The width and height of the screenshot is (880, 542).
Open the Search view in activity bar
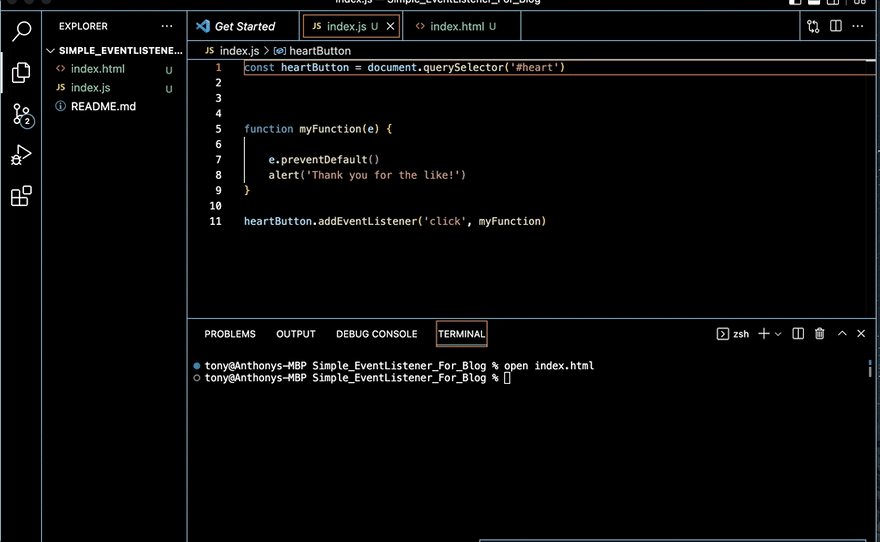click(21, 31)
